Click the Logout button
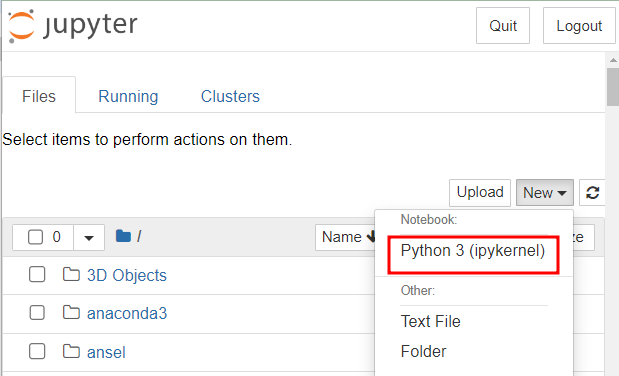The image size is (619, 376). pyautogui.click(x=579, y=26)
